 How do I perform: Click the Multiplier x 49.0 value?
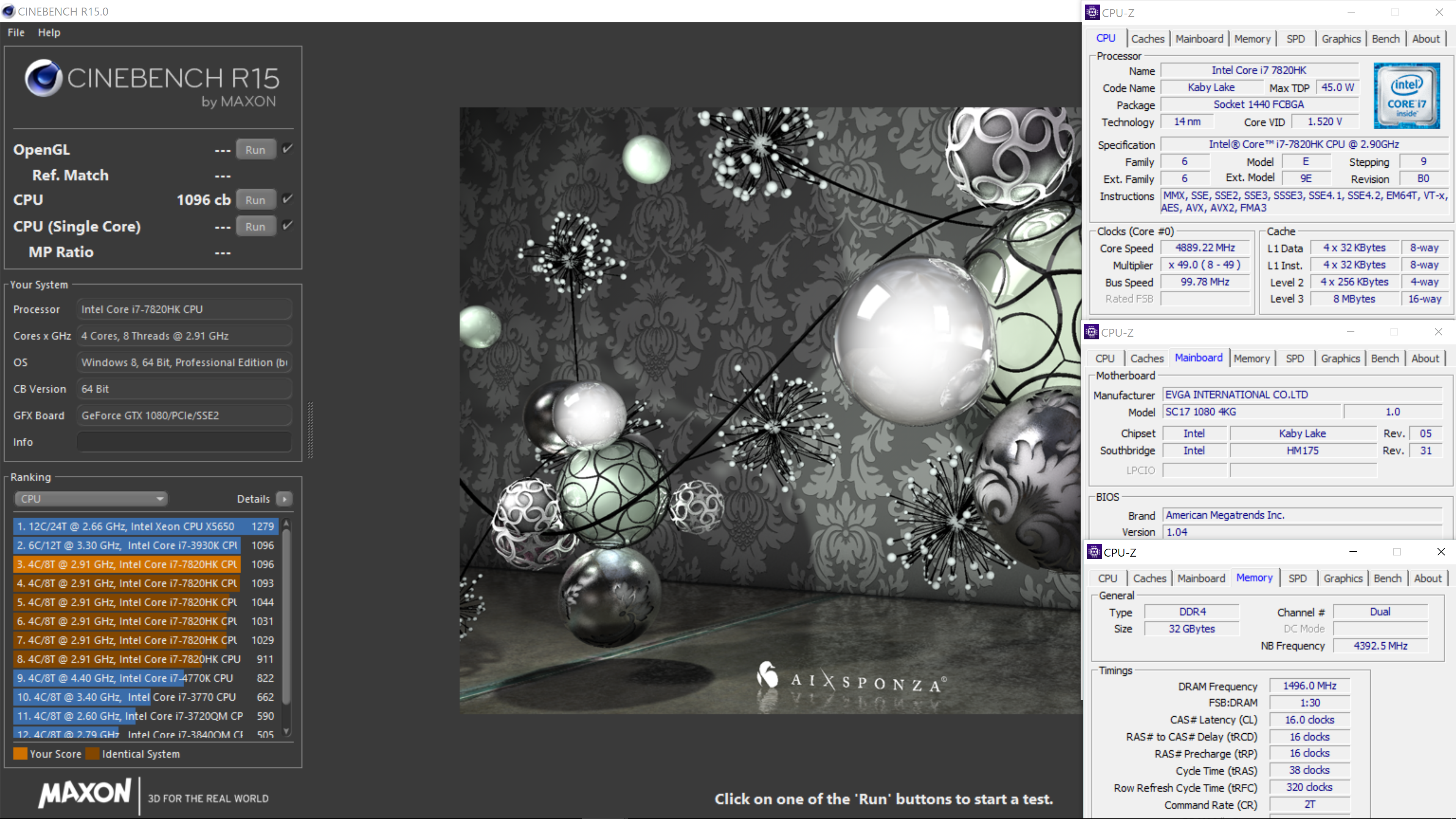point(1205,265)
